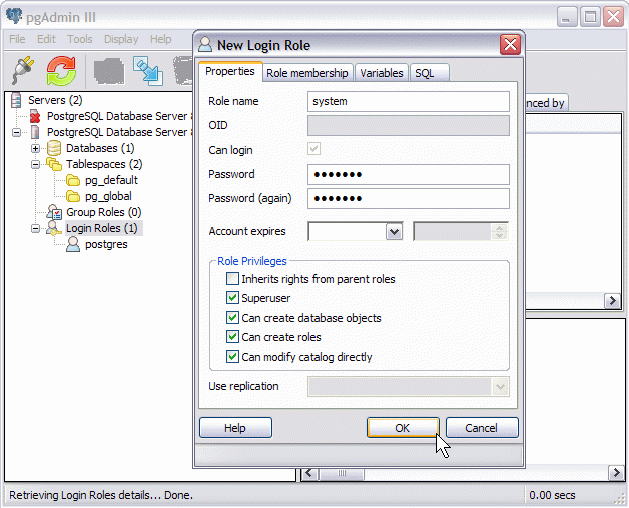Select Login Roles (1) in tree
The width and height of the screenshot is (629, 508).
[x=102, y=228]
